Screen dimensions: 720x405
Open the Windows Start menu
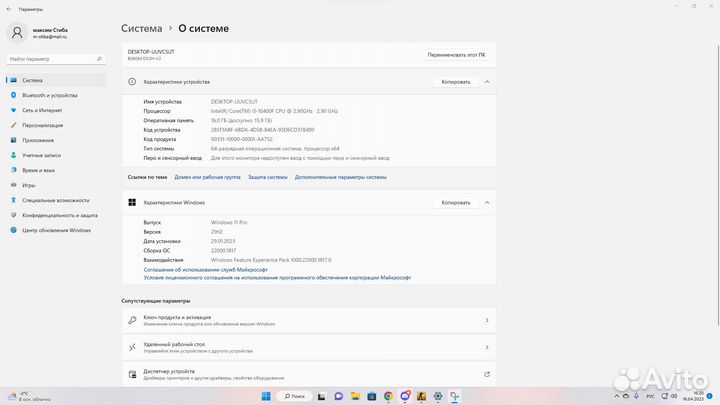266,396
